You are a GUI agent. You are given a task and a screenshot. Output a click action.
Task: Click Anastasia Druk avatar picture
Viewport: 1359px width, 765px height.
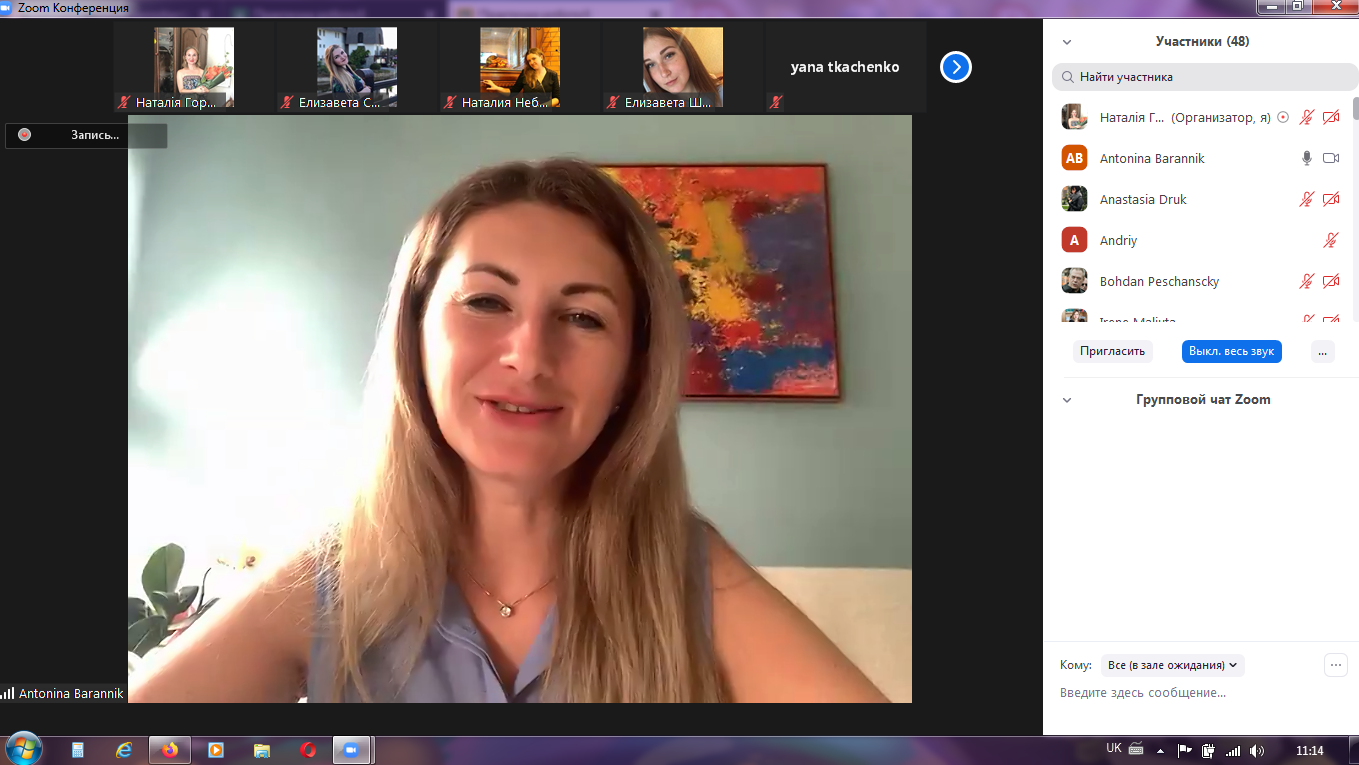click(1074, 199)
